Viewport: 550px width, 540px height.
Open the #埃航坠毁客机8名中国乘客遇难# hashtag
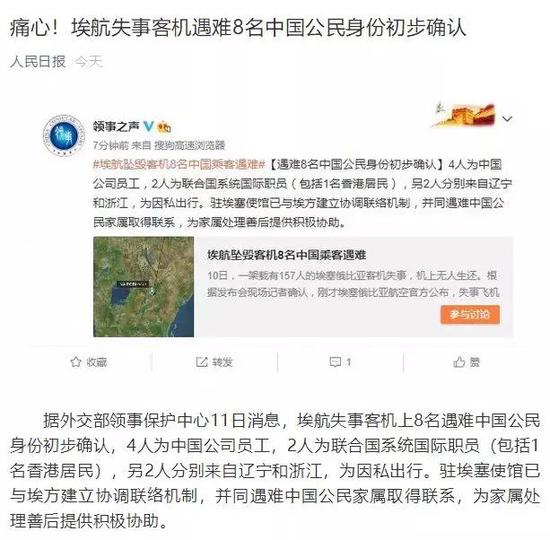point(179,164)
